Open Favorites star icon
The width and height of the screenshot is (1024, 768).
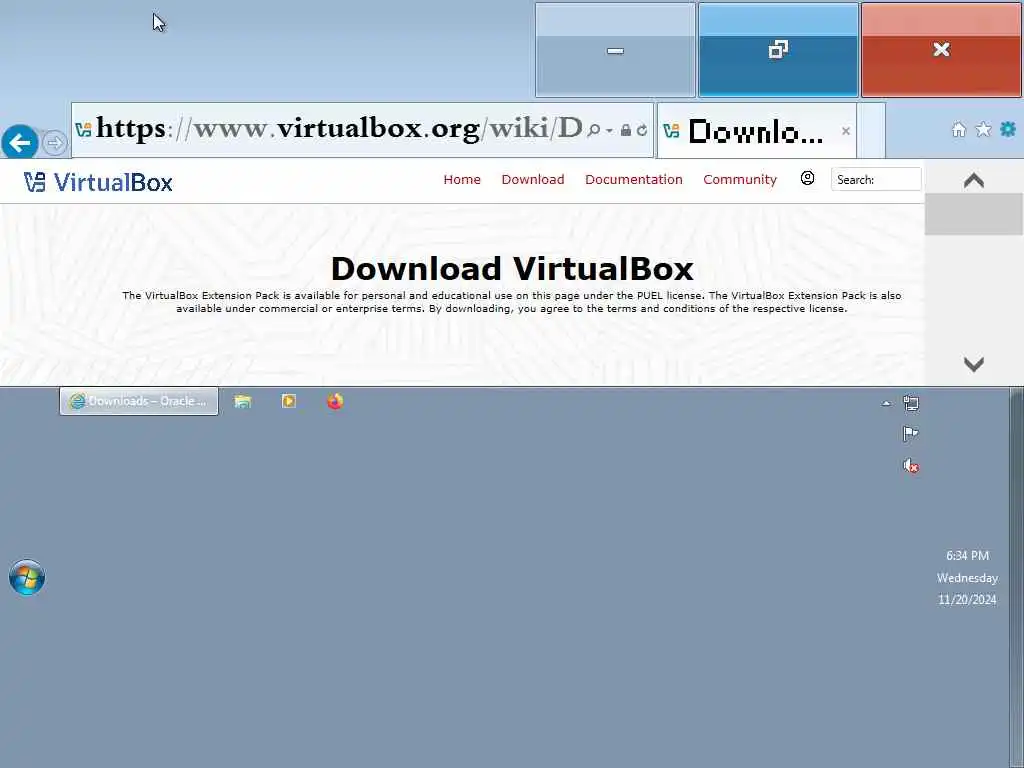tap(983, 129)
